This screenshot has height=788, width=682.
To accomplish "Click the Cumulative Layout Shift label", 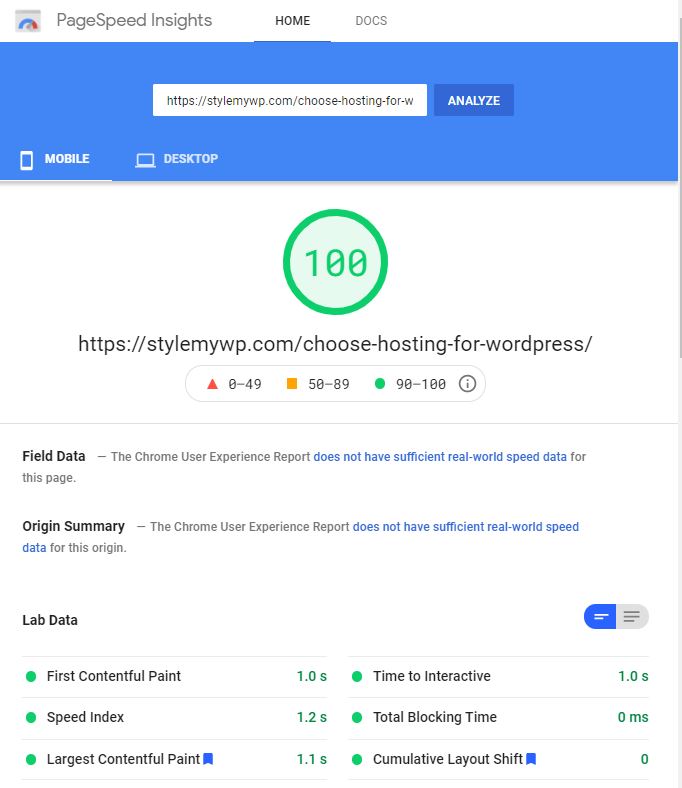I will (x=448, y=759).
